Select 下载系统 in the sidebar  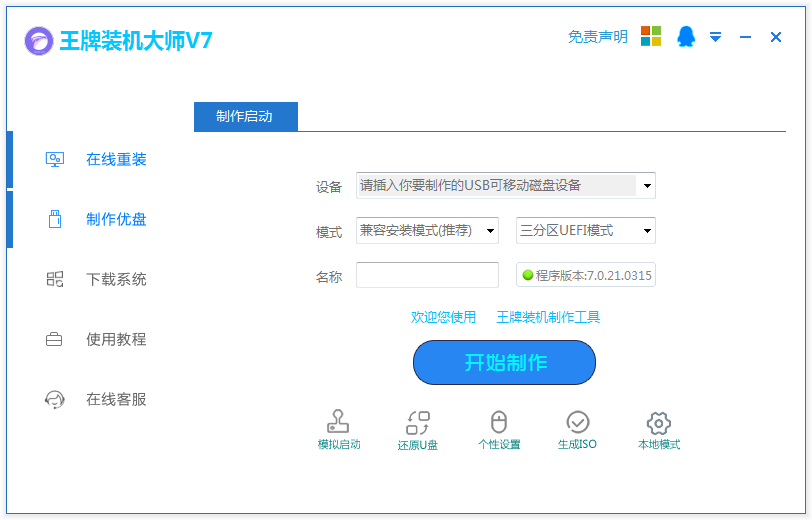coord(116,279)
